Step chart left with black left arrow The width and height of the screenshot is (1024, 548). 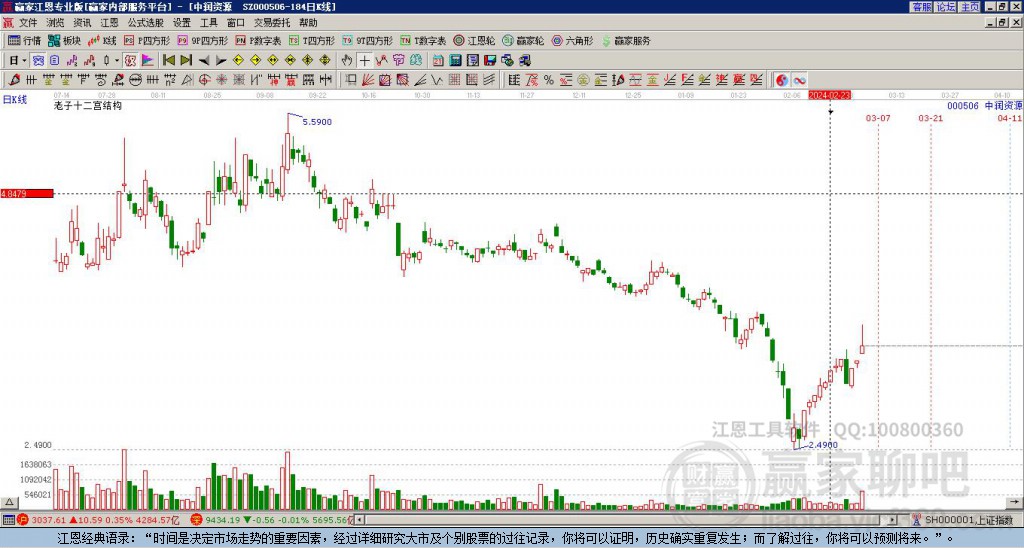[204, 61]
